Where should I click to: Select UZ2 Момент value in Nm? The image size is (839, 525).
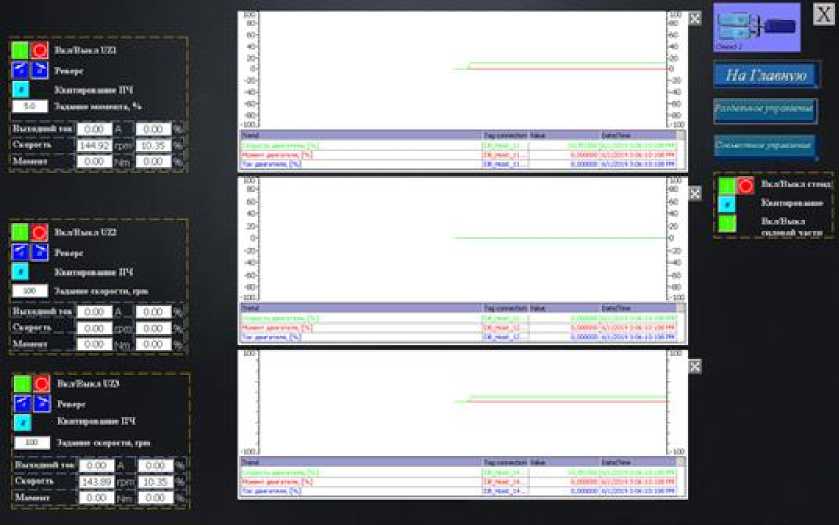point(94,344)
